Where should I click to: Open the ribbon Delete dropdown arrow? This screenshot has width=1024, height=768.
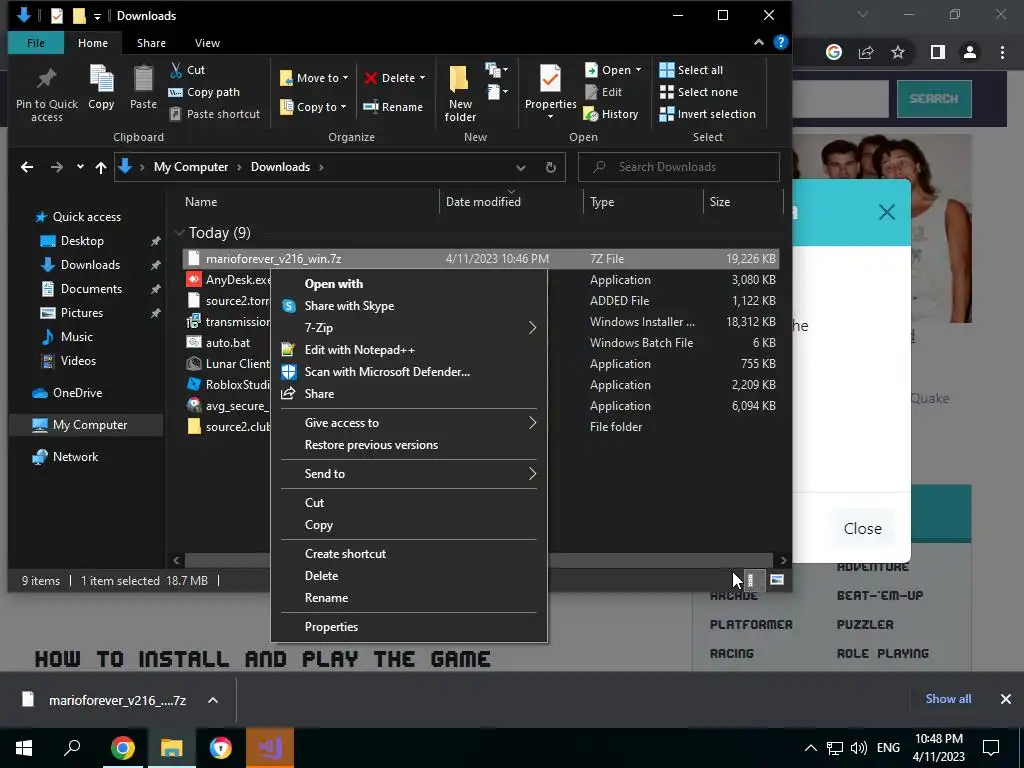click(423, 78)
